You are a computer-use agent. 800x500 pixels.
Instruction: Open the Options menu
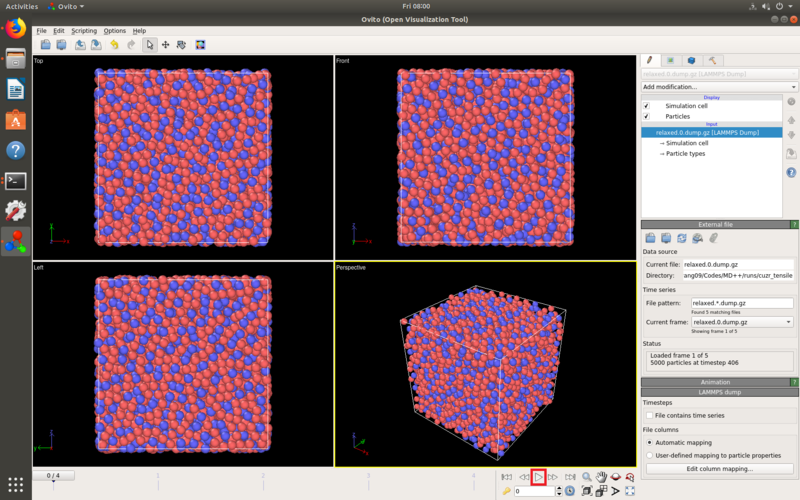[114, 31]
